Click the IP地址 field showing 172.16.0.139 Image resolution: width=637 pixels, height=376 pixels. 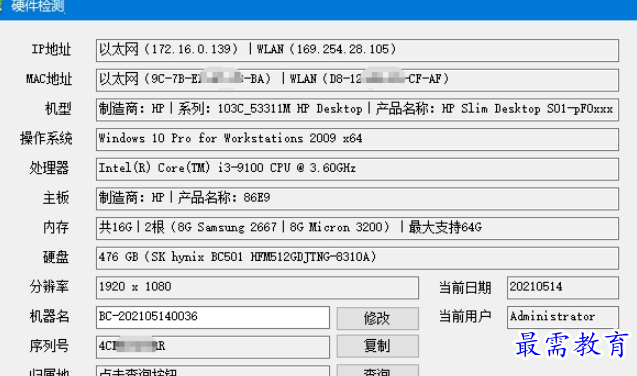coord(357,50)
